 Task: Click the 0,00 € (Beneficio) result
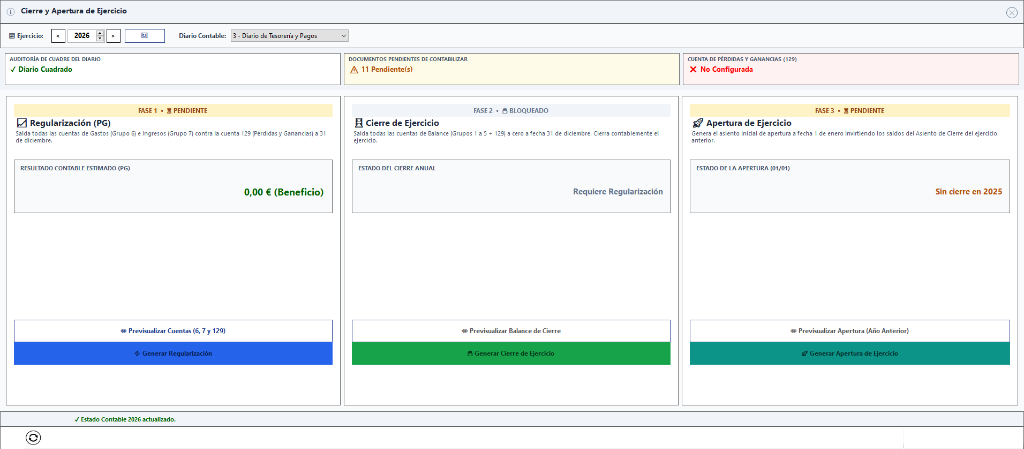[x=283, y=193]
